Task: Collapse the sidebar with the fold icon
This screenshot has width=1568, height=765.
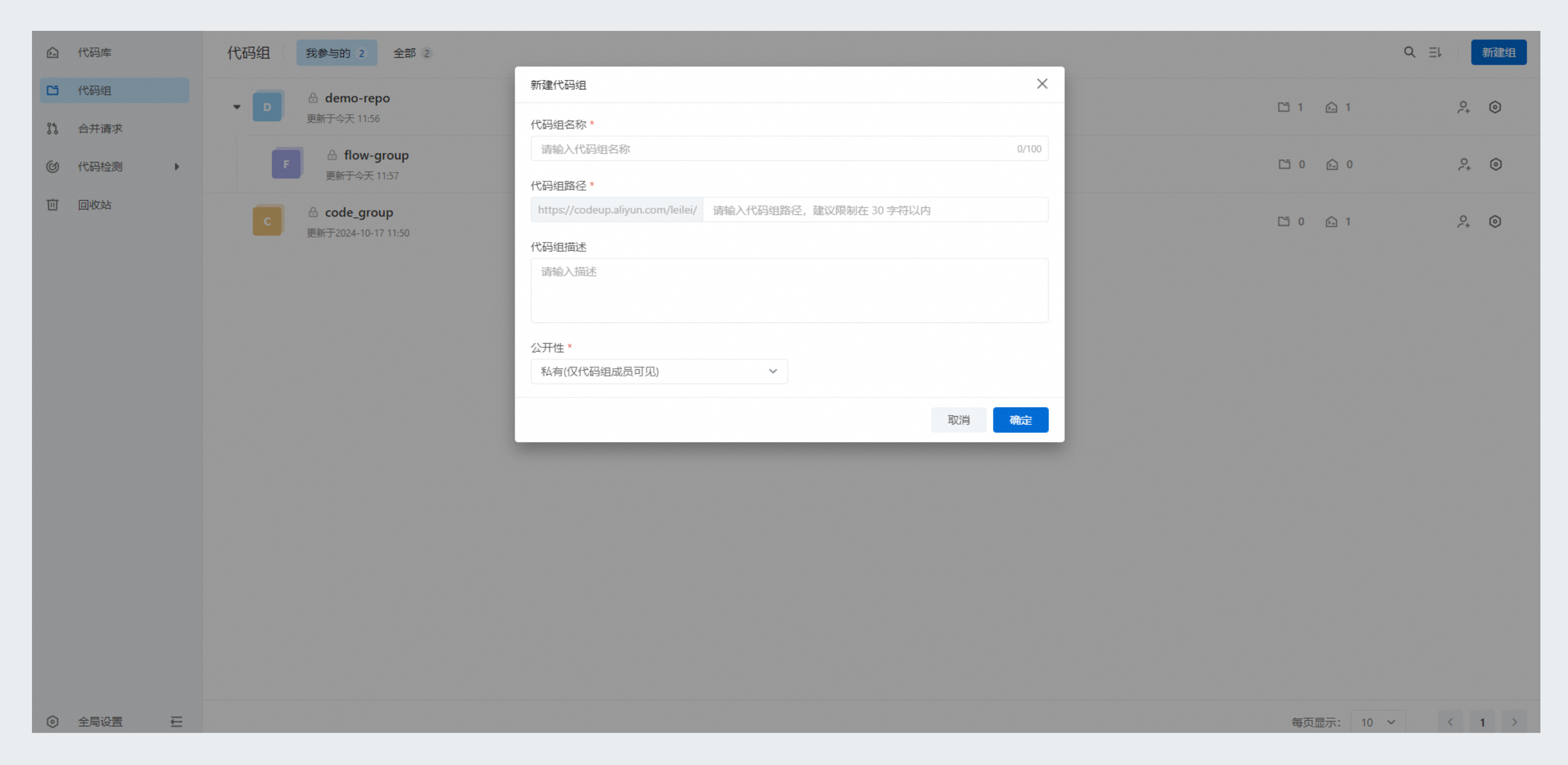Action: [x=176, y=721]
